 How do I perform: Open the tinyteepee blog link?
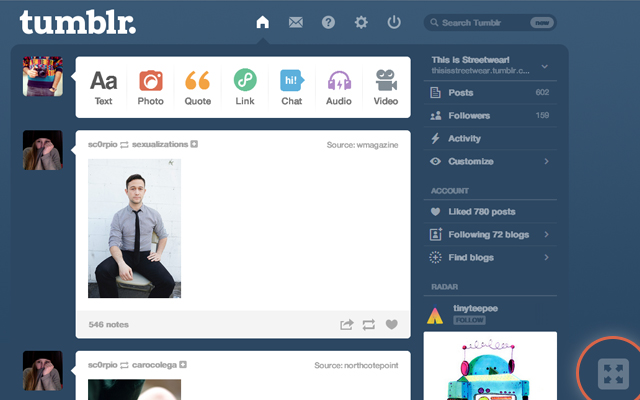tap(476, 308)
